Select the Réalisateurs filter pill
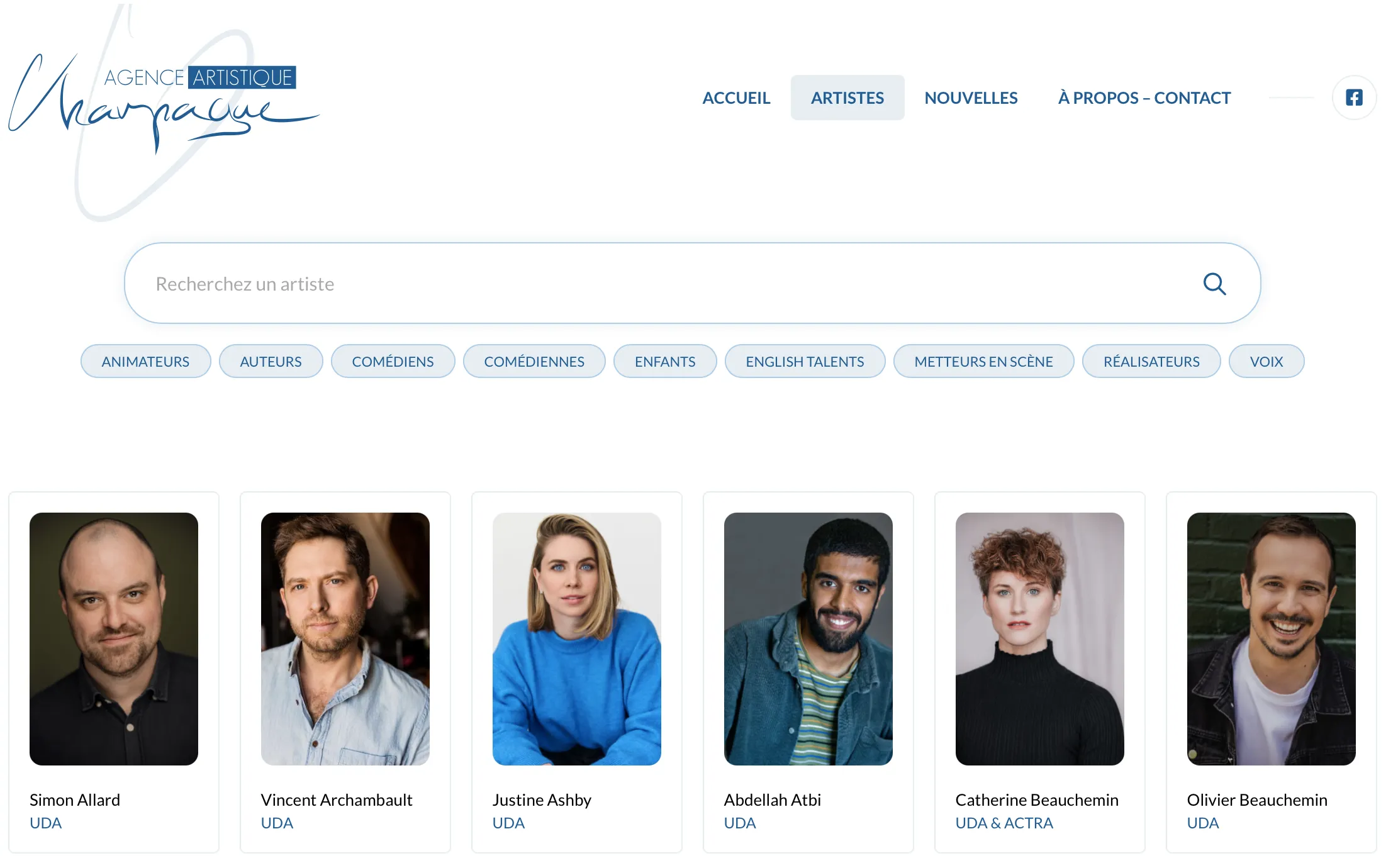Image resolution: width=1398 pixels, height=868 pixels. click(x=1151, y=361)
